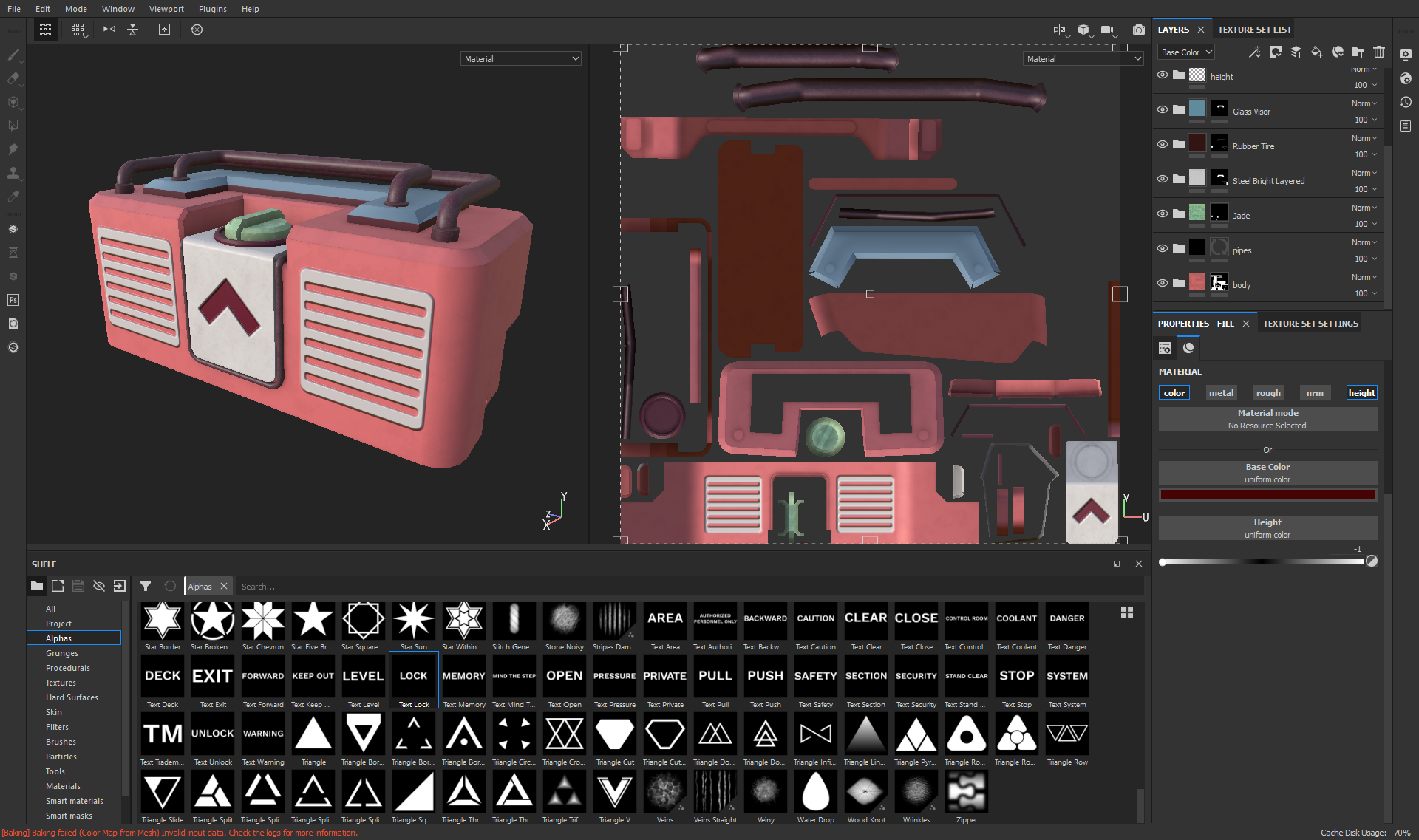Image resolution: width=1419 pixels, height=840 pixels.
Task: Add a smart material layer icon
Action: [x=1338, y=52]
